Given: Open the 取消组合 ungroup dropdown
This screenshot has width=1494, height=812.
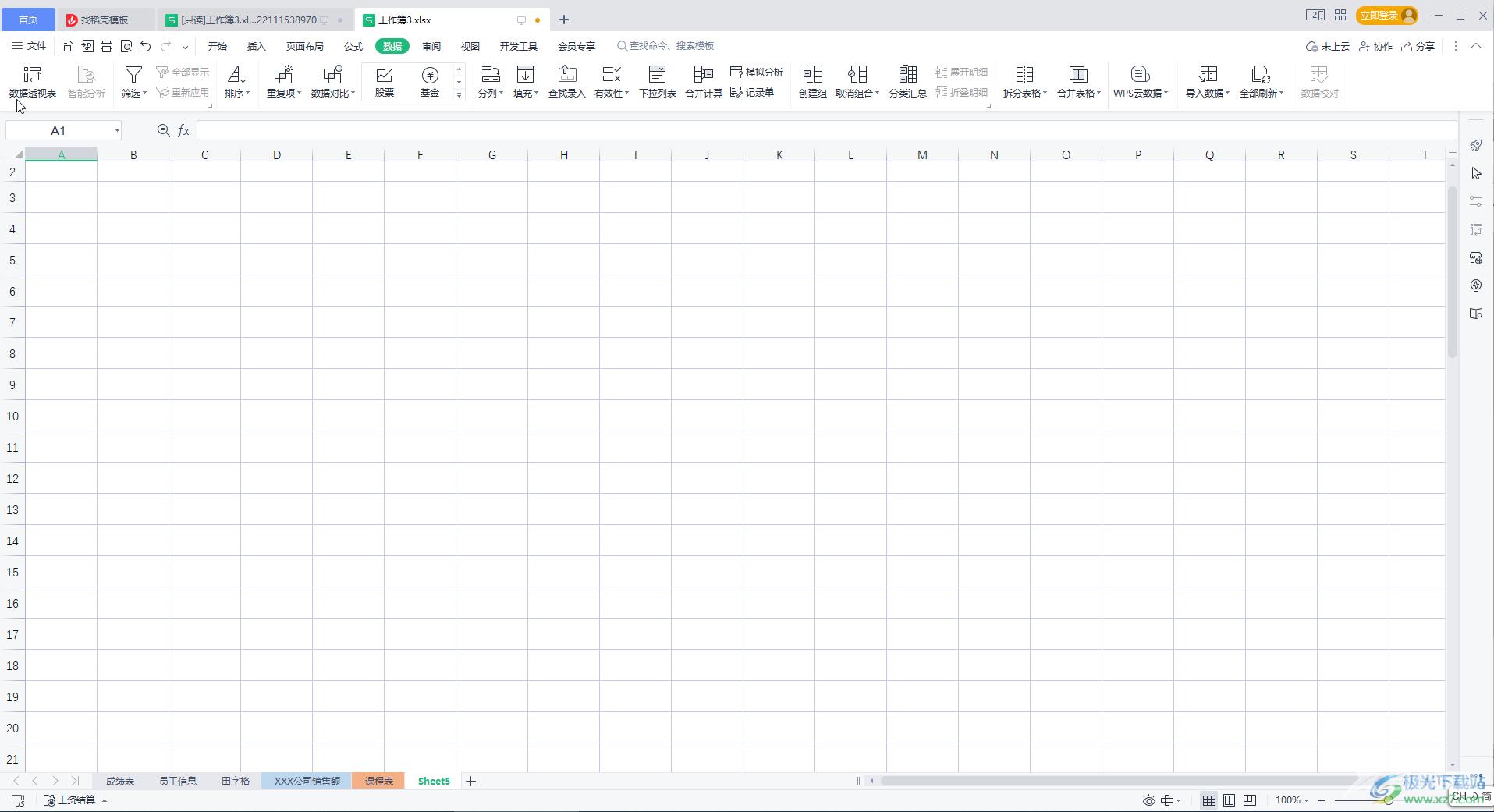Looking at the screenshot, I should coord(857,93).
